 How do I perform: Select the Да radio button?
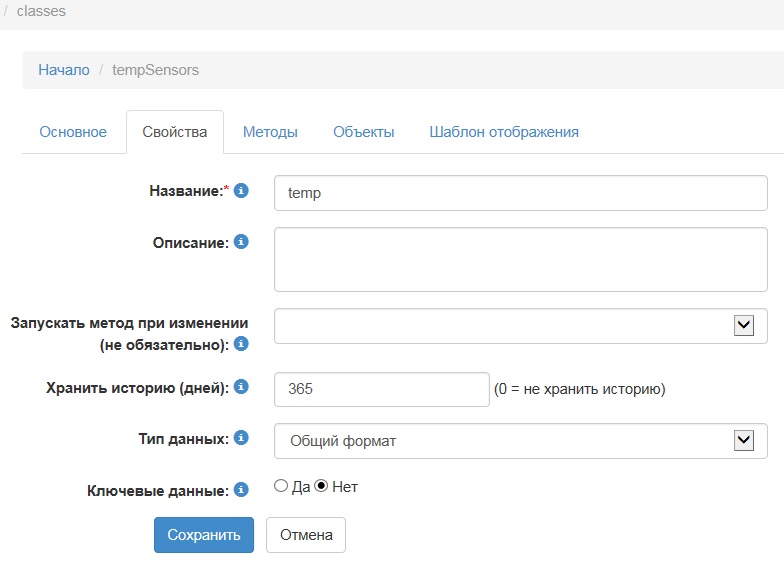click(x=281, y=487)
